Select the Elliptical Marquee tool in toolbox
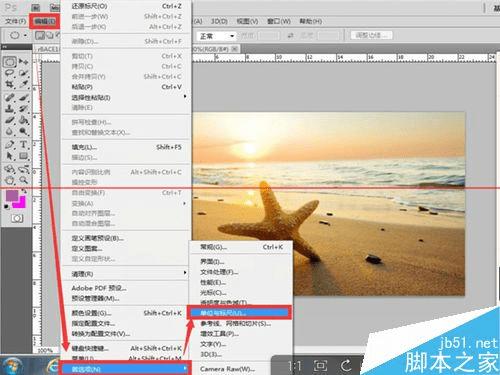The image size is (500, 375). click(10, 62)
